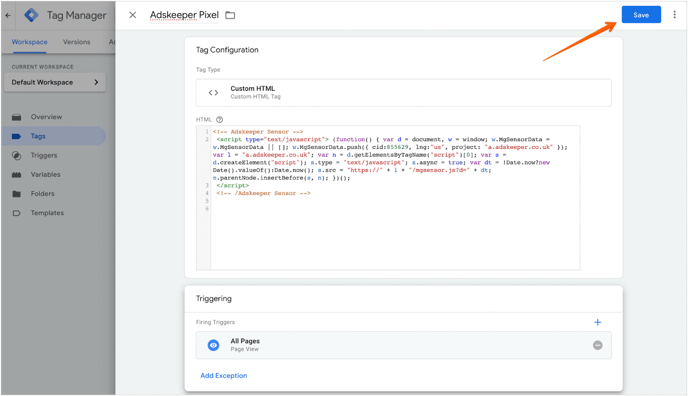Click the CURRENT WORKSPACE label
This screenshot has width=688, height=396.
point(43,67)
